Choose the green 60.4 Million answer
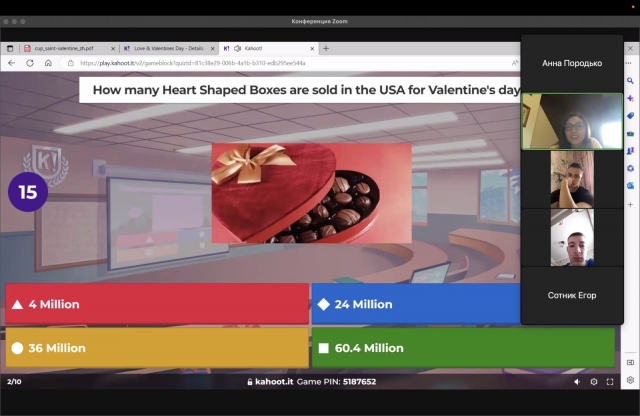 (x=463, y=348)
